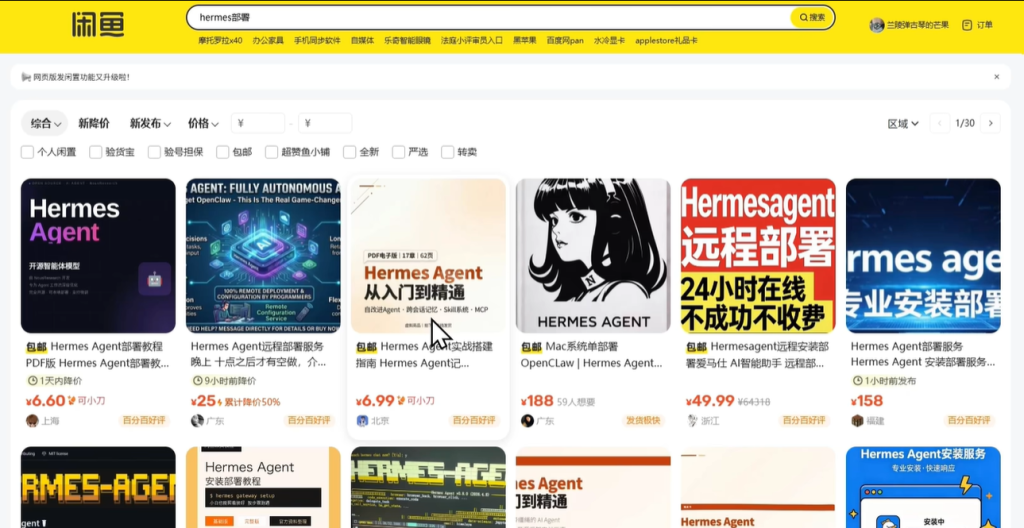Image resolution: width=1024 pixels, height=528 pixels.
Task: Open the 综合 sort dropdown
Action: click(x=45, y=124)
